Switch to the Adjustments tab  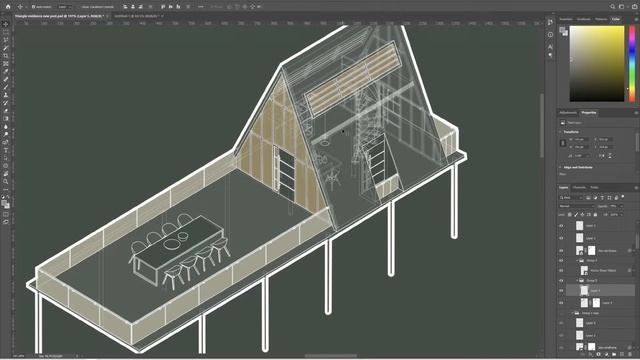pos(568,113)
